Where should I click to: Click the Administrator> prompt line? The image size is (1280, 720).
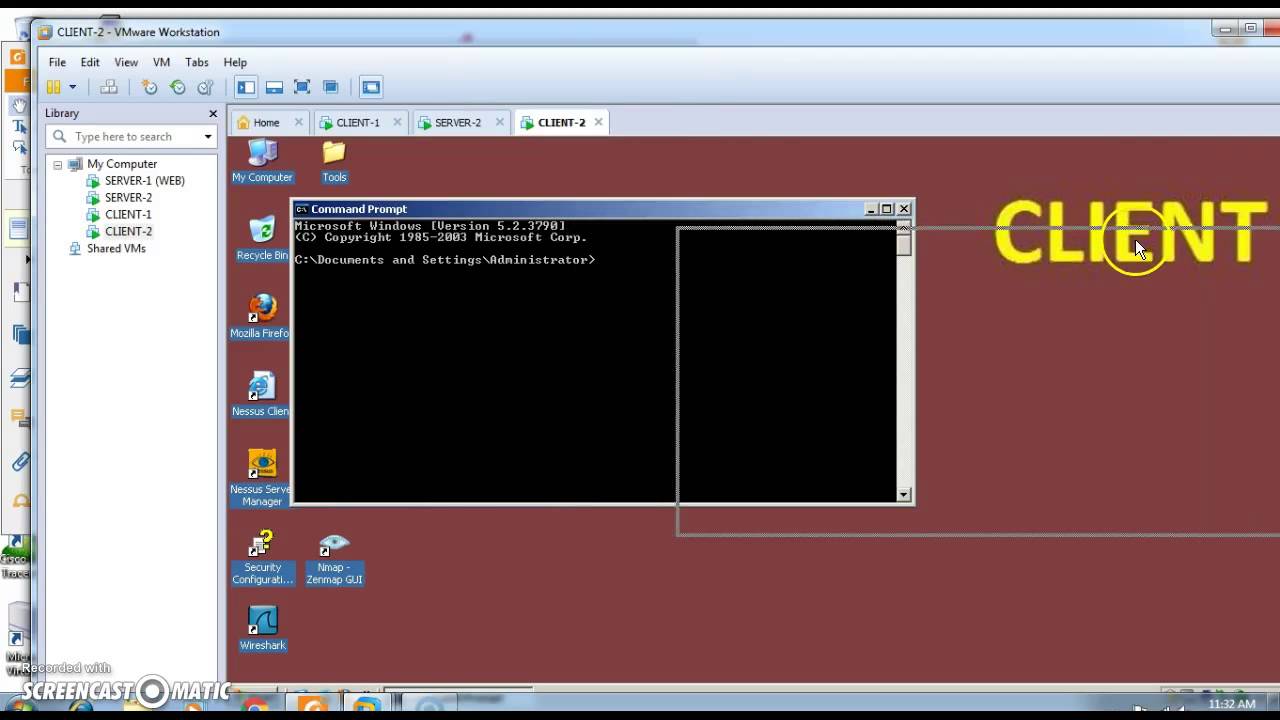click(445, 260)
